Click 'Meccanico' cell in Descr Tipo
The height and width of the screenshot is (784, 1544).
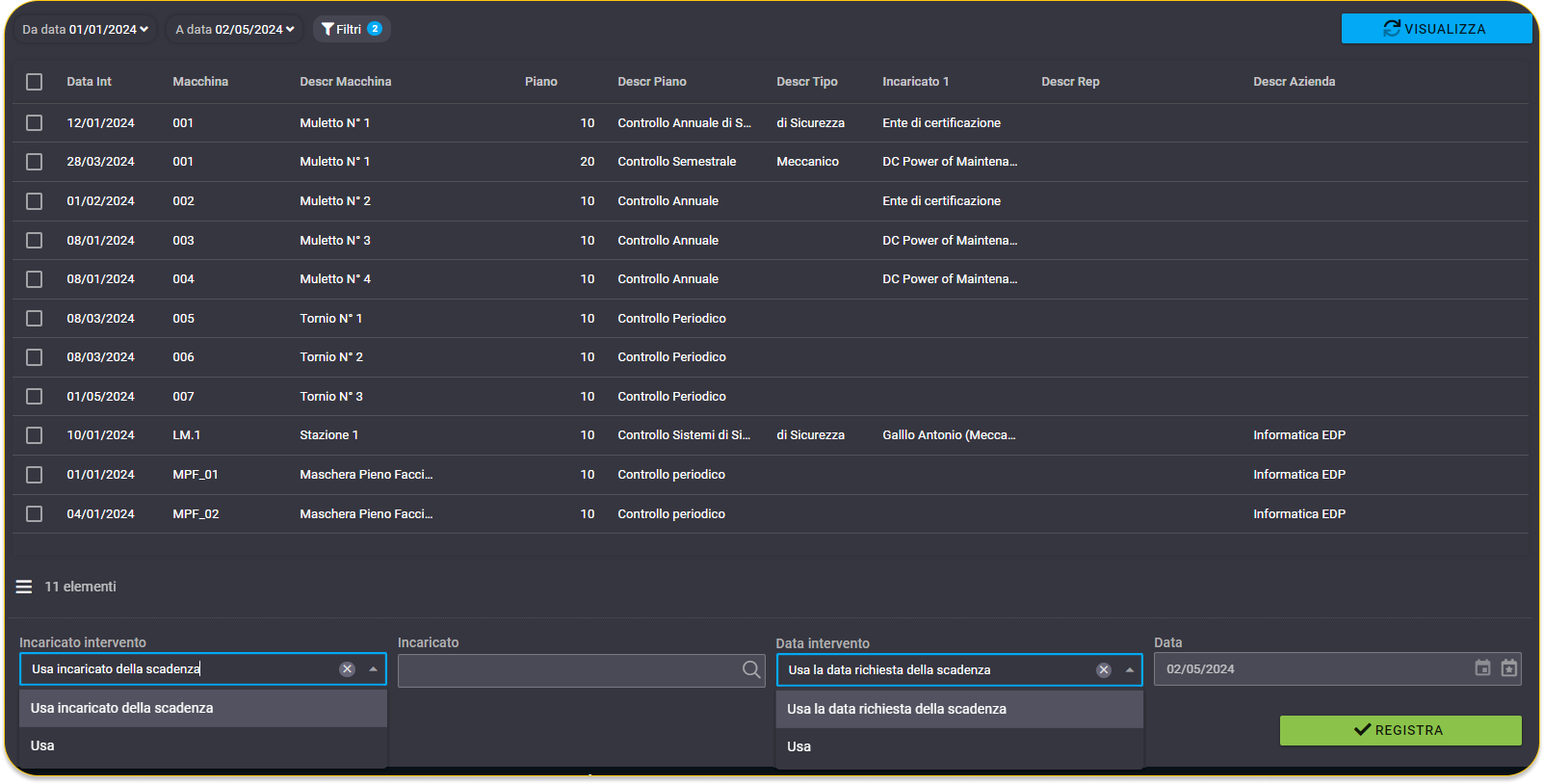coord(808,162)
